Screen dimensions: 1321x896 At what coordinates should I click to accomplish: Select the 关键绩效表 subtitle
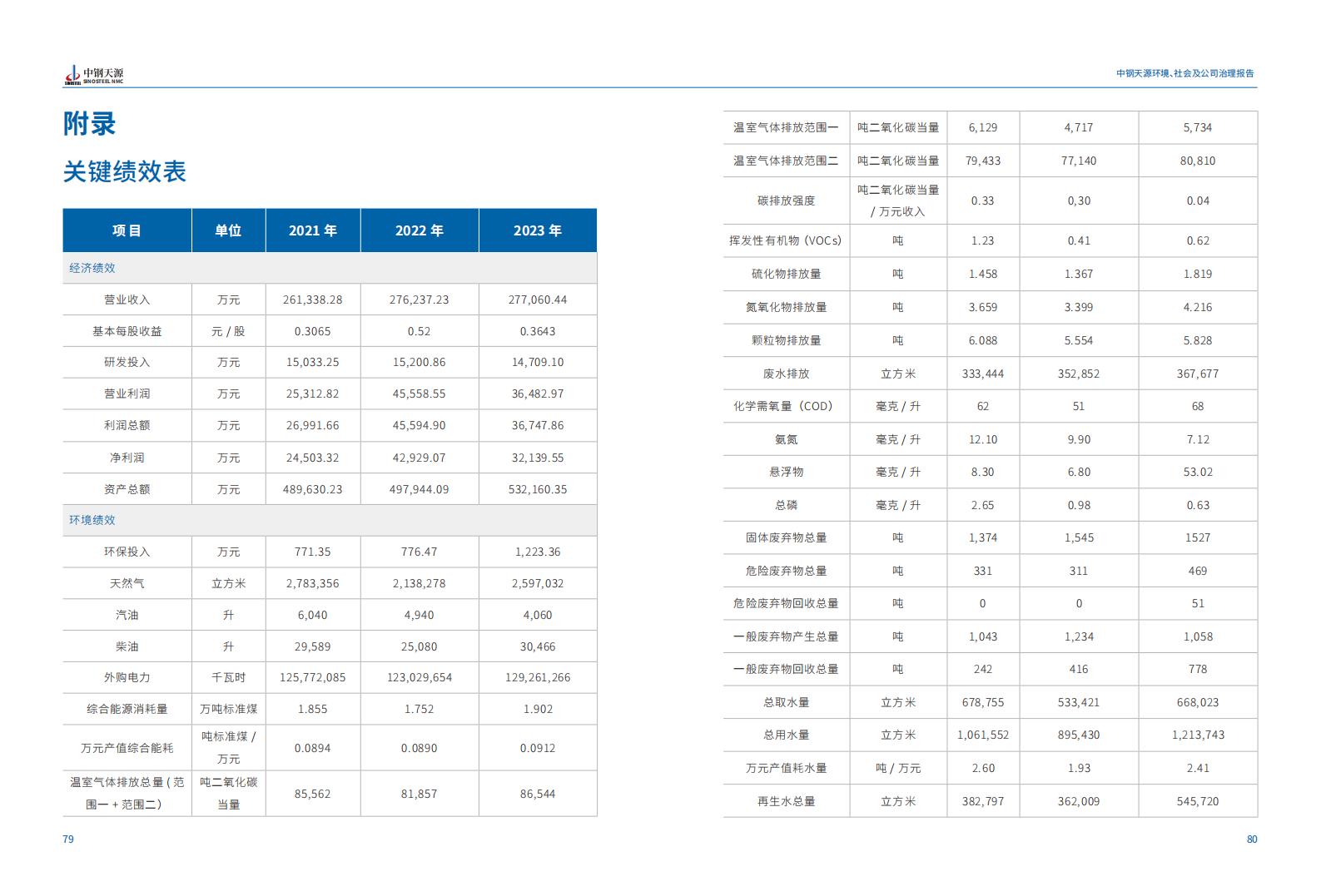tap(125, 172)
